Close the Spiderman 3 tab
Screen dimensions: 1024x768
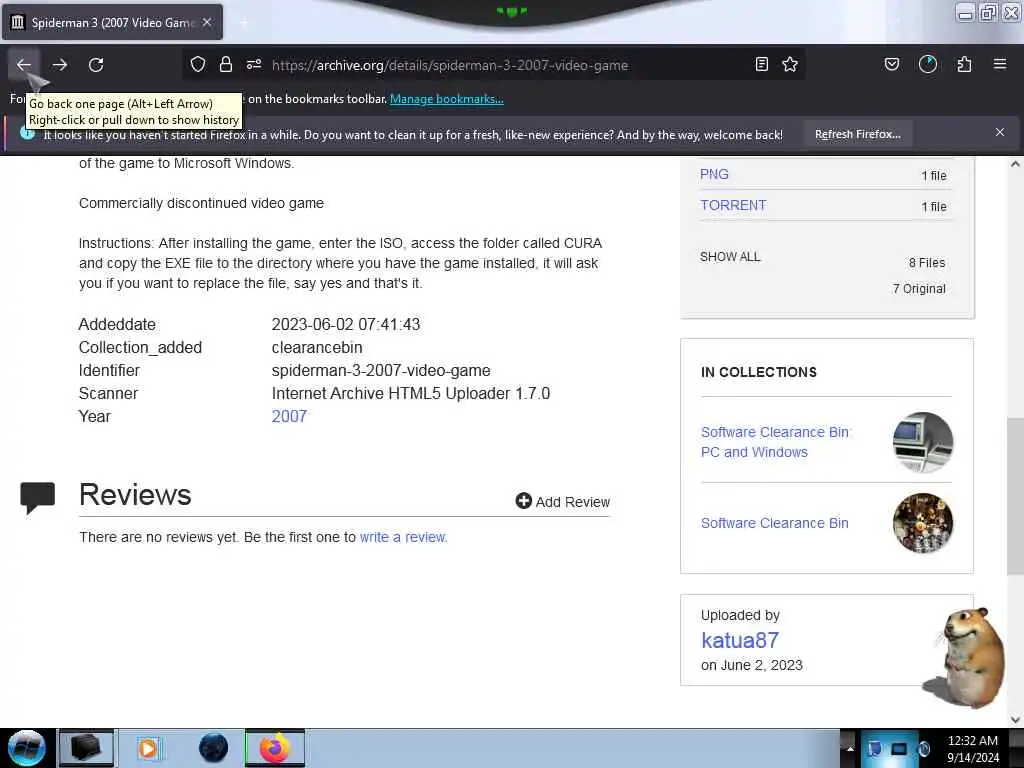coord(207,22)
